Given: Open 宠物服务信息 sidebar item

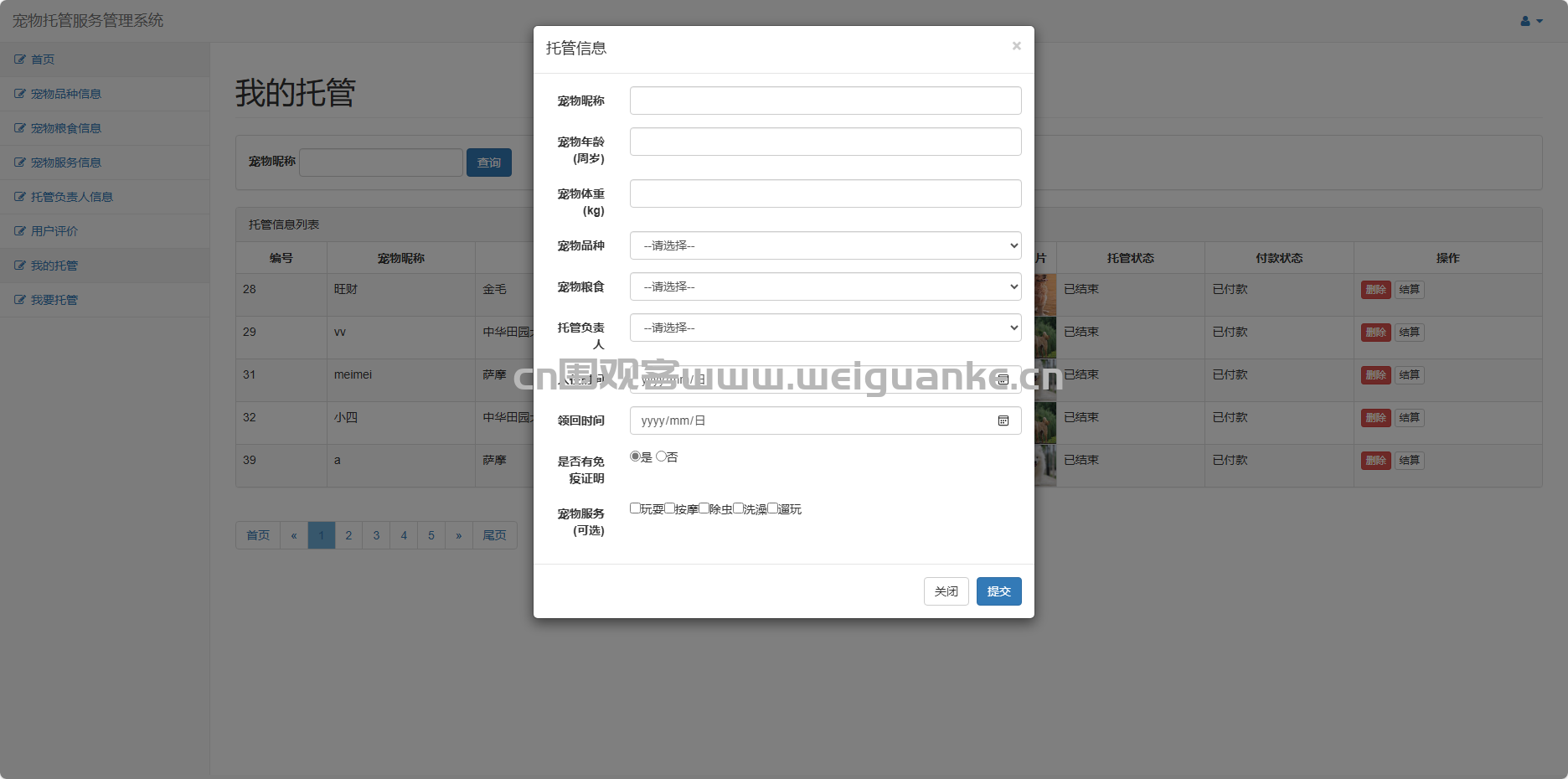Looking at the screenshot, I should pos(65,163).
